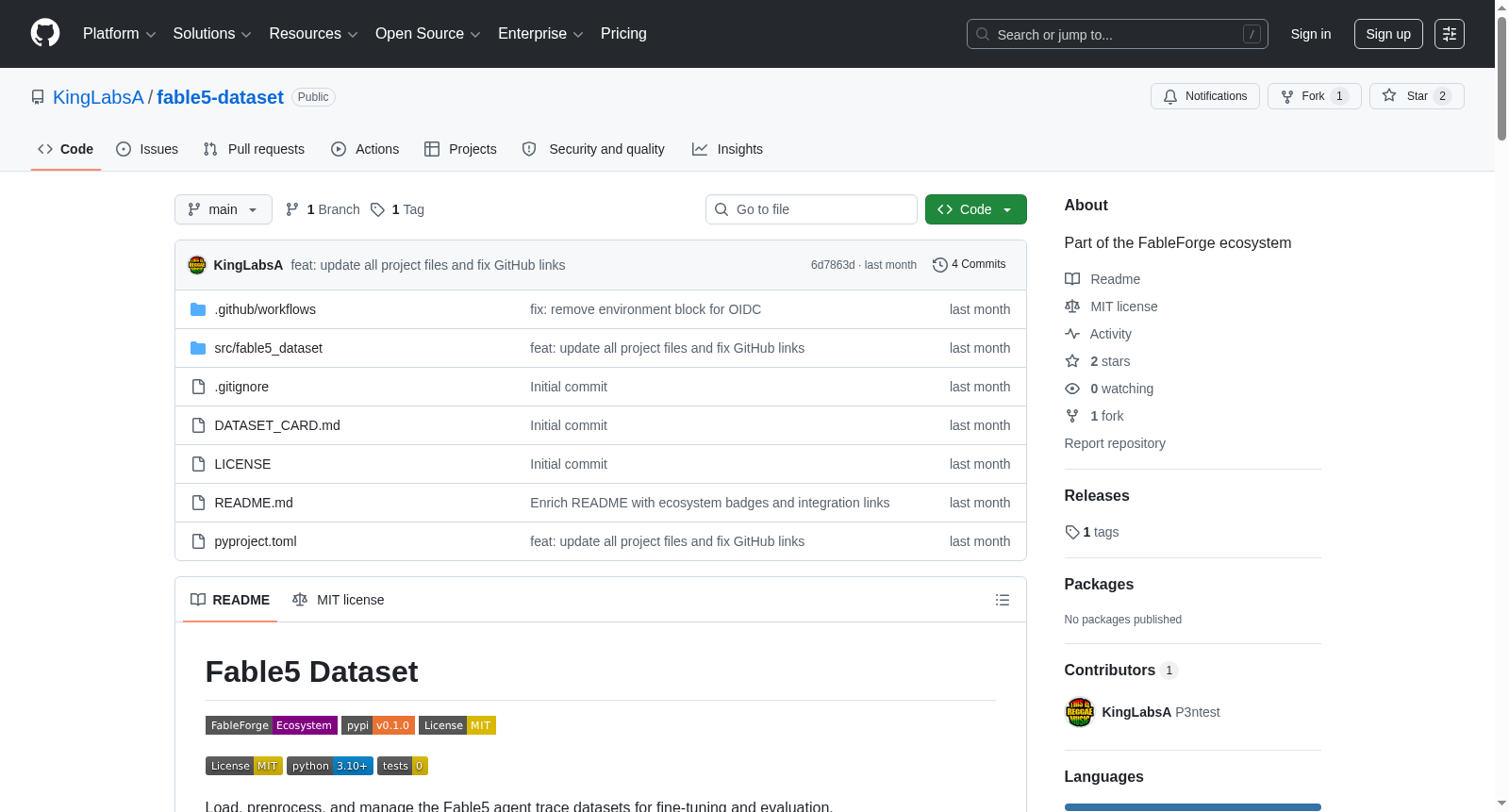Click the Sign in link
Viewport: 1509px width, 812px height.
pos(1311,34)
